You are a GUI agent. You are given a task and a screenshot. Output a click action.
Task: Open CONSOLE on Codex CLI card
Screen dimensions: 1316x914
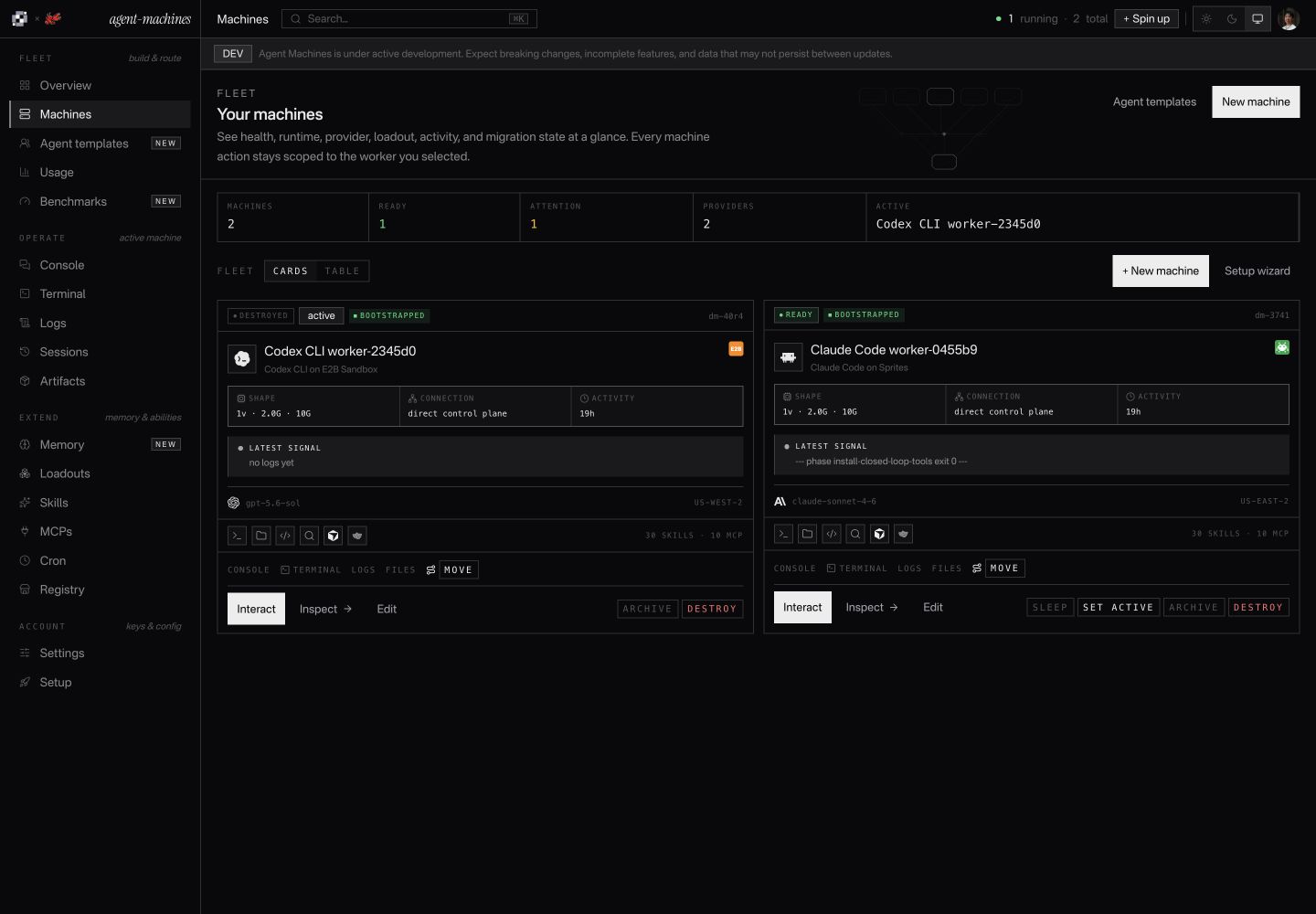pos(249,569)
